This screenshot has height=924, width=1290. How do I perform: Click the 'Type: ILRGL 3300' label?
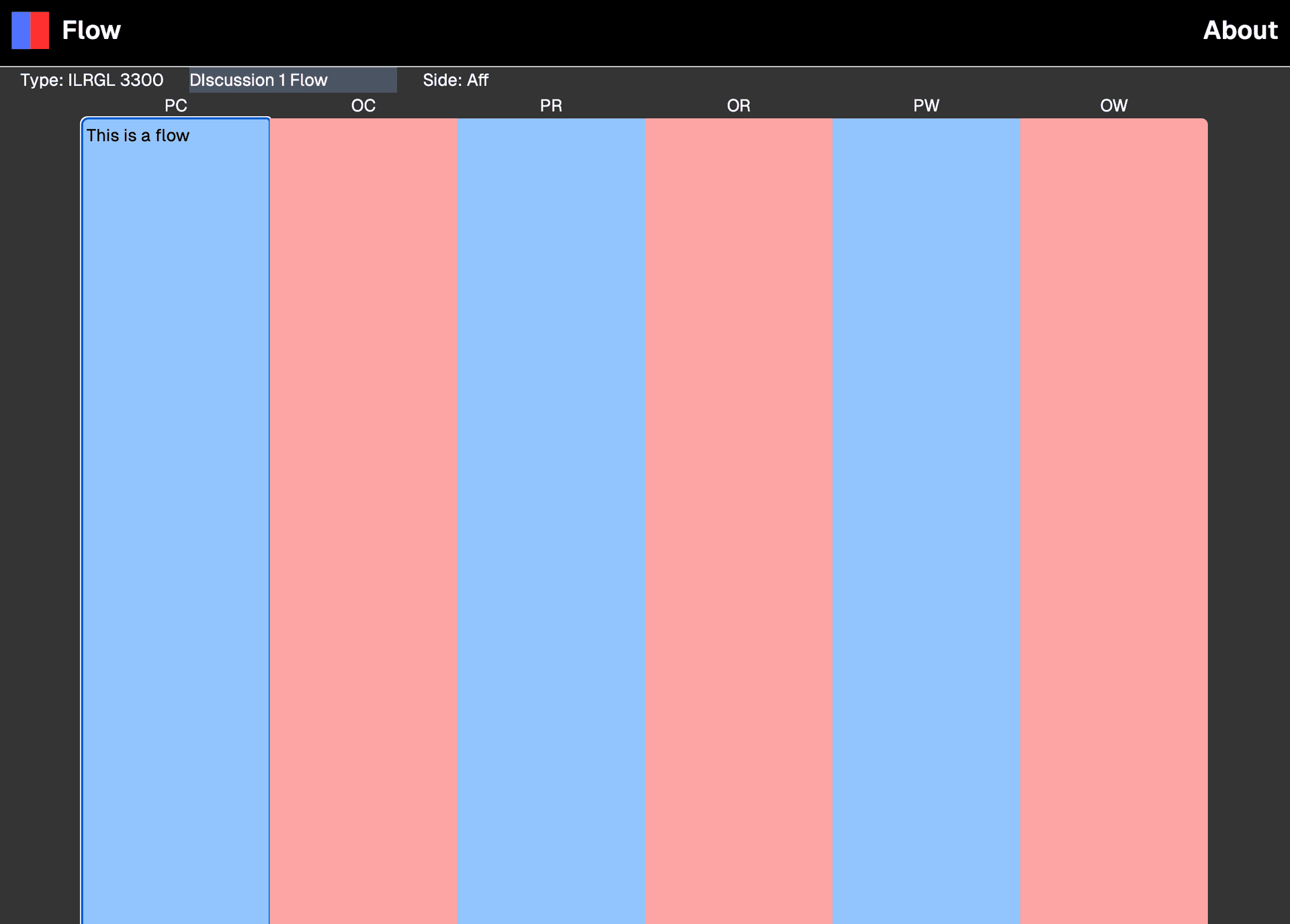pos(91,80)
